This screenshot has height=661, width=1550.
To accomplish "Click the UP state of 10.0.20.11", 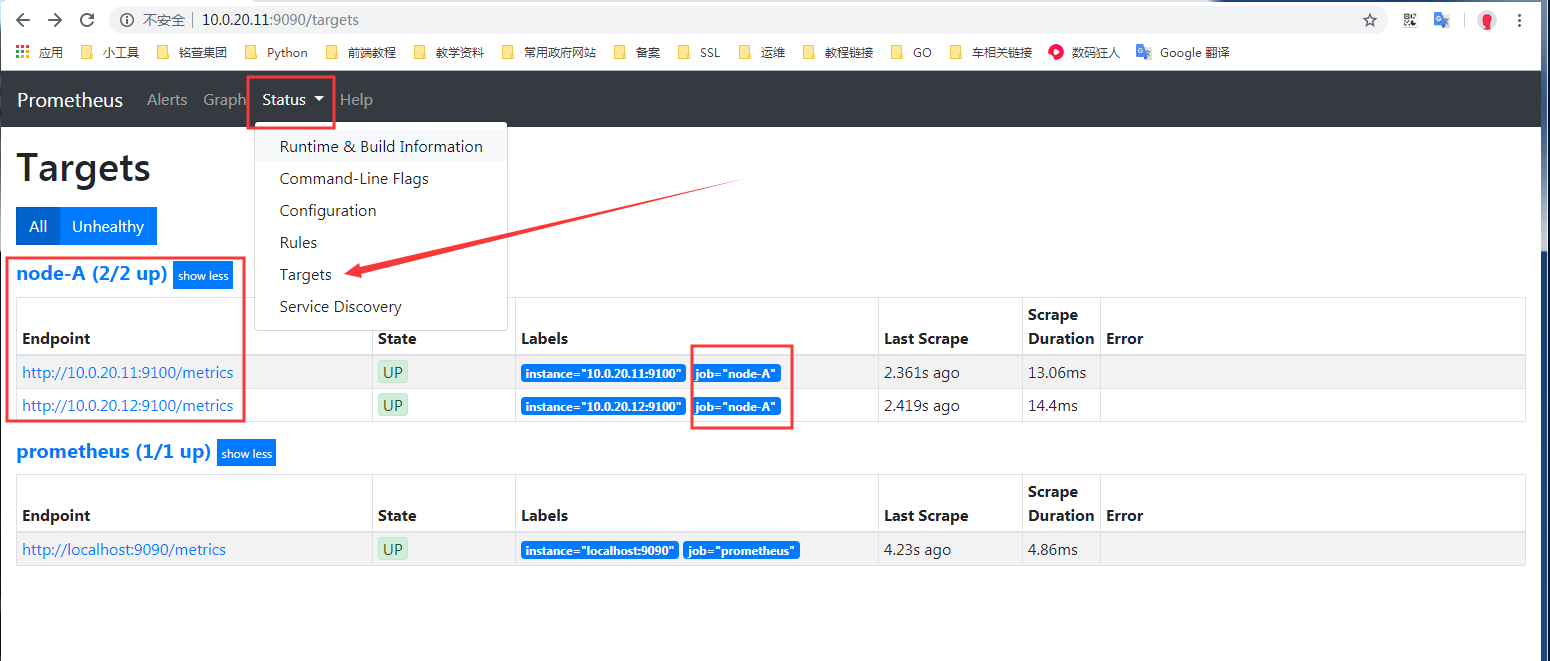I will tap(393, 373).
